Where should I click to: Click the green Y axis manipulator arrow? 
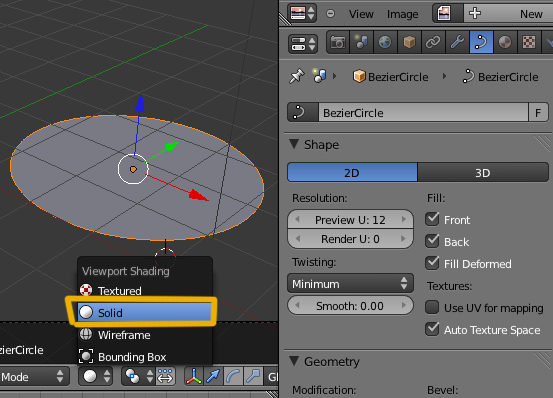click(x=171, y=146)
